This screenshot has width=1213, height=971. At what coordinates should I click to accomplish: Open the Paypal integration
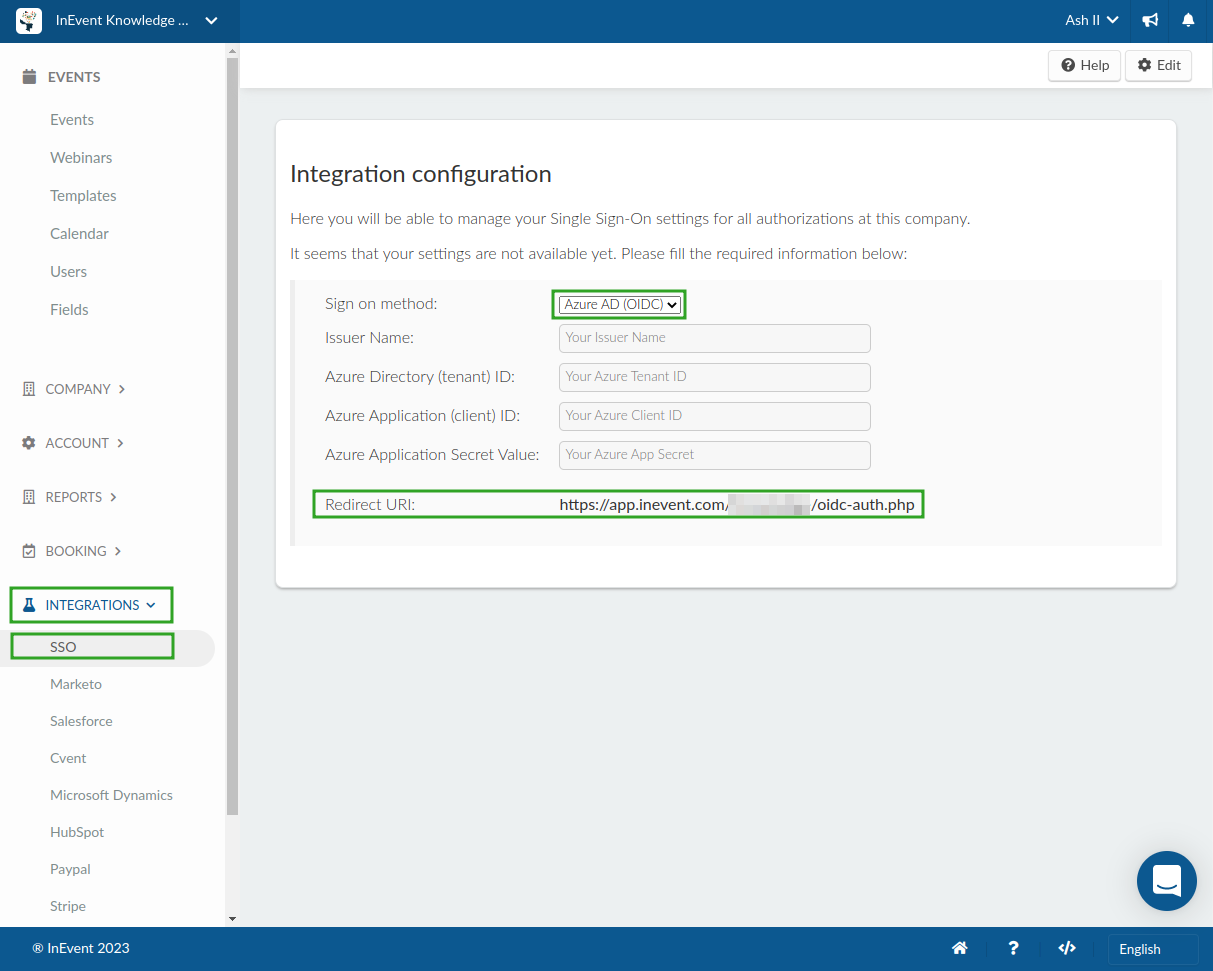[70, 869]
